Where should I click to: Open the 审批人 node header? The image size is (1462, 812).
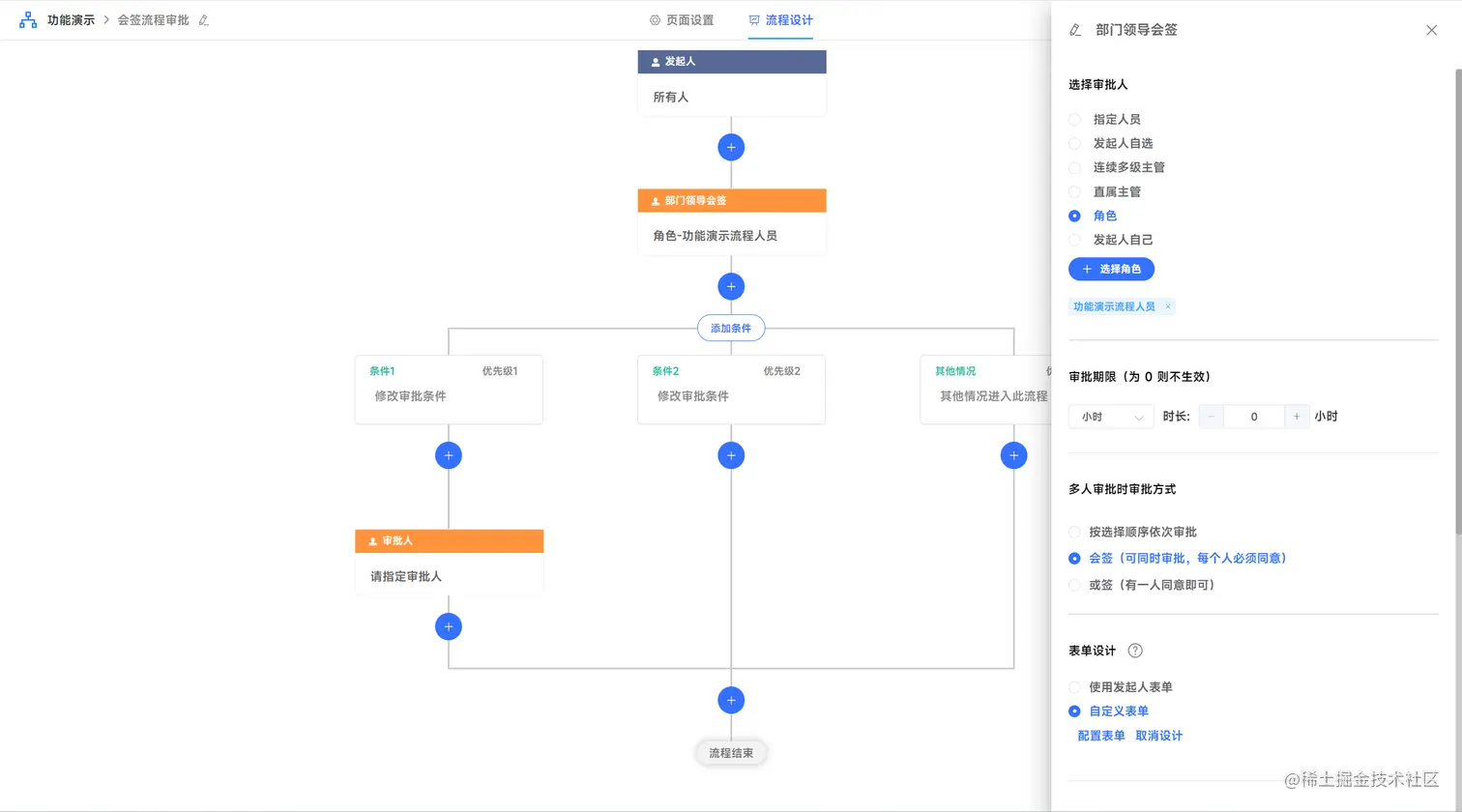(x=449, y=541)
